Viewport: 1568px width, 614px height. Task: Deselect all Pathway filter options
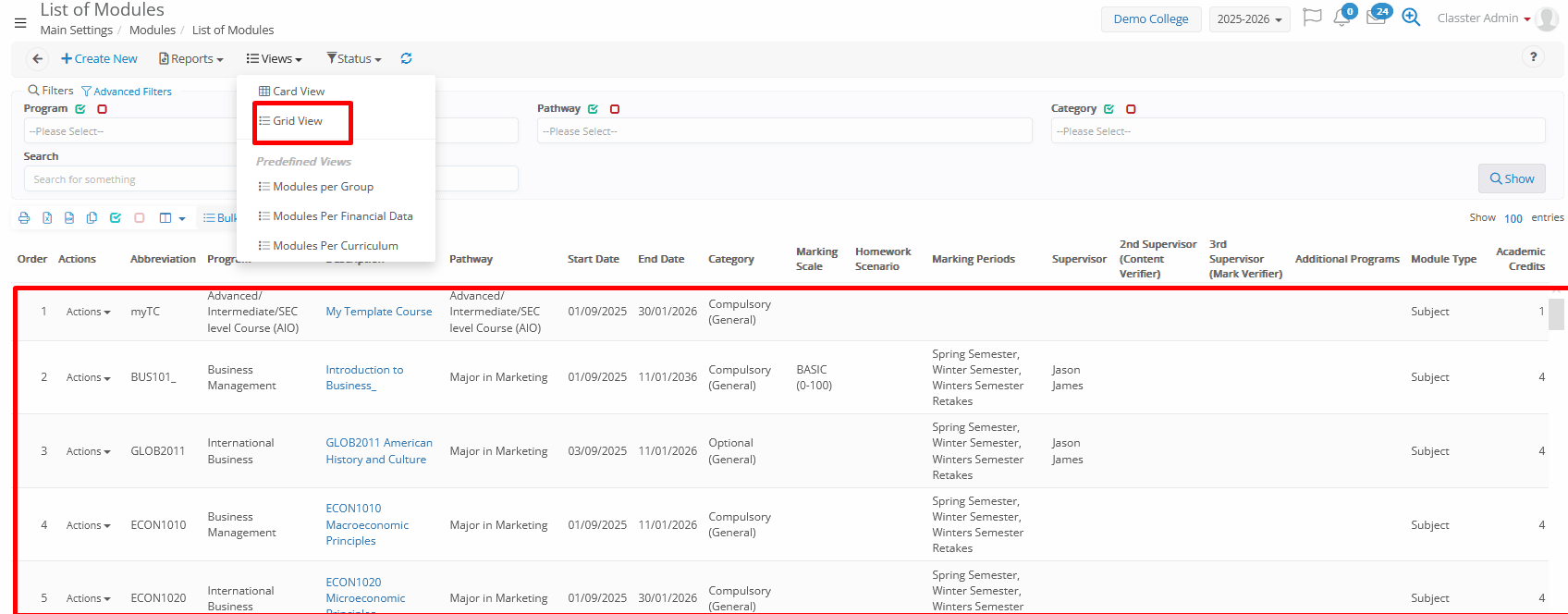(615, 109)
